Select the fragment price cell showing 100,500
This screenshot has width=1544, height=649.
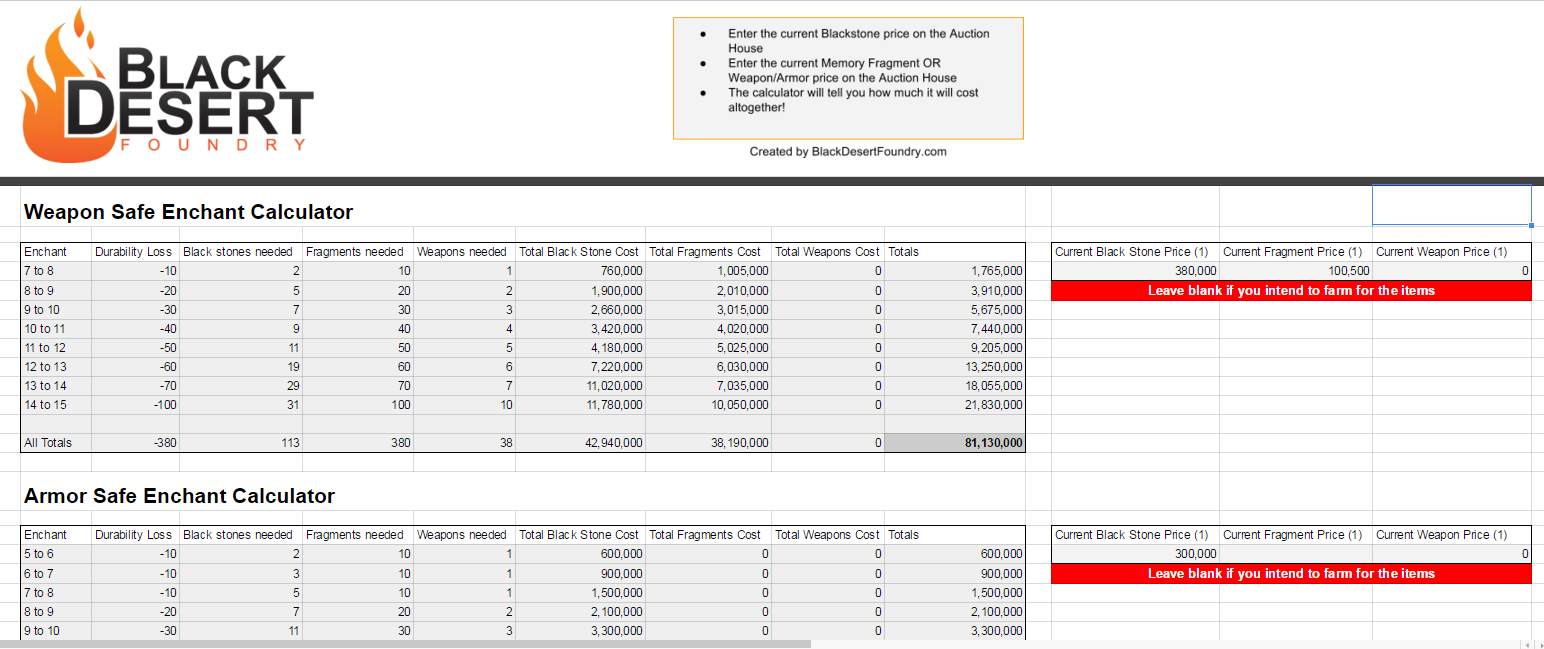pyautogui.click(x=1296, y=271)
